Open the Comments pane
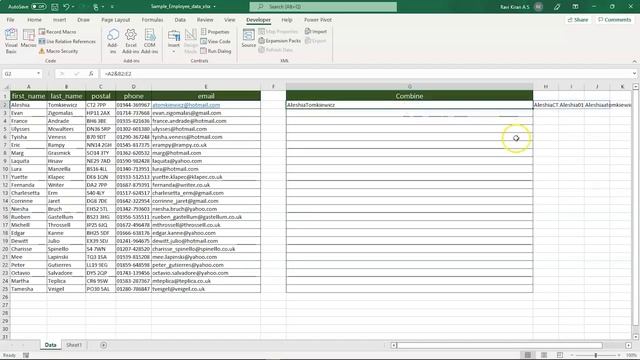Viewport: 640px width, 360px height. tap(615, 20)
